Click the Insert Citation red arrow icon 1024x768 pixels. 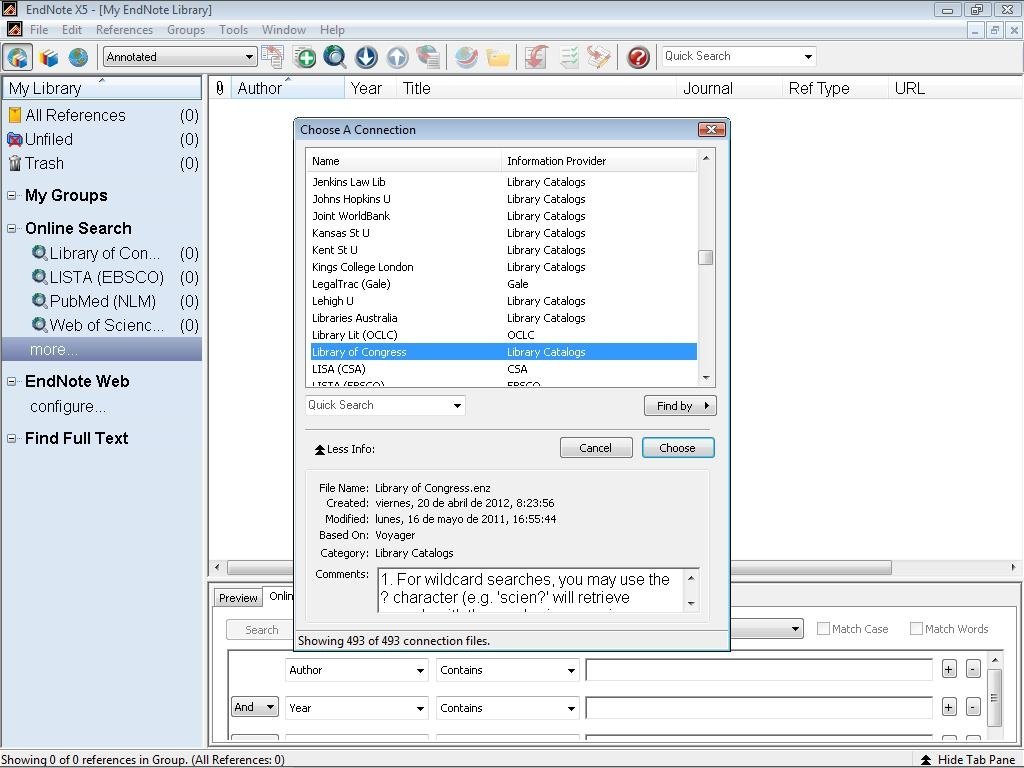pos(536,57)
